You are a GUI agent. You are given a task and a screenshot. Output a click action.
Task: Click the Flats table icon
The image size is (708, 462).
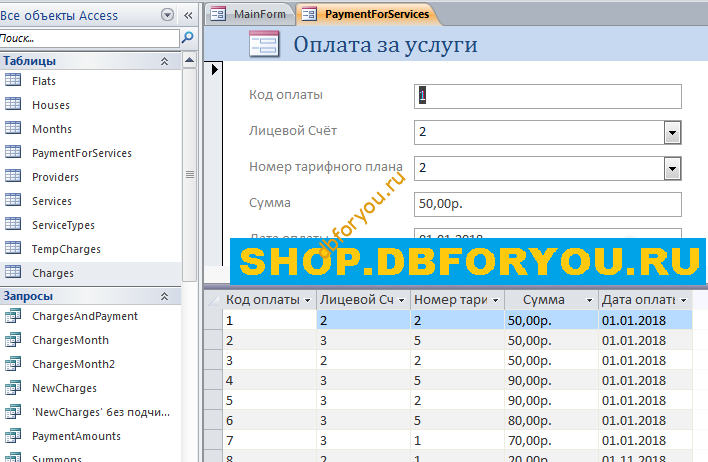click(13, 80)
